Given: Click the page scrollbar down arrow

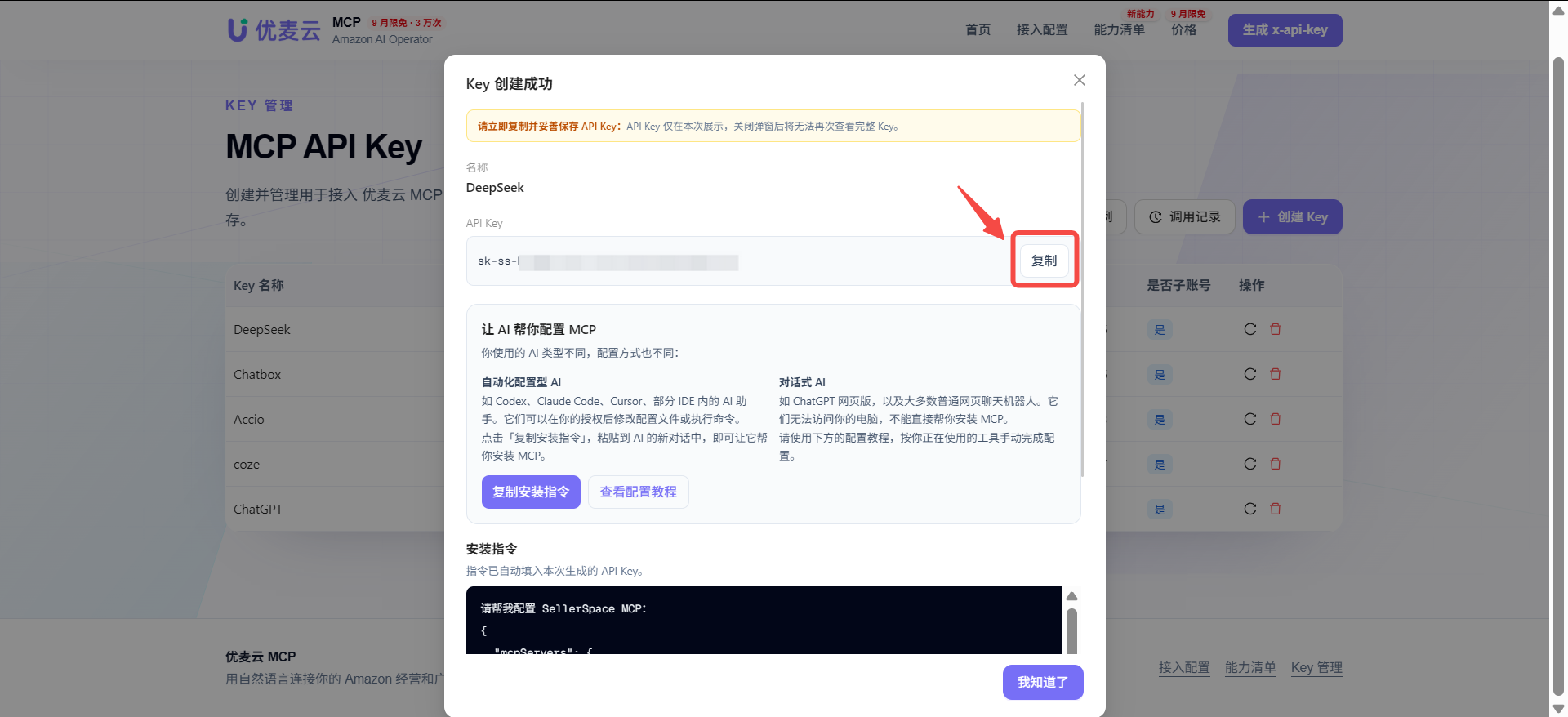Looking at the screenshot, I should pyautogui.click(x=1558, y=709).
